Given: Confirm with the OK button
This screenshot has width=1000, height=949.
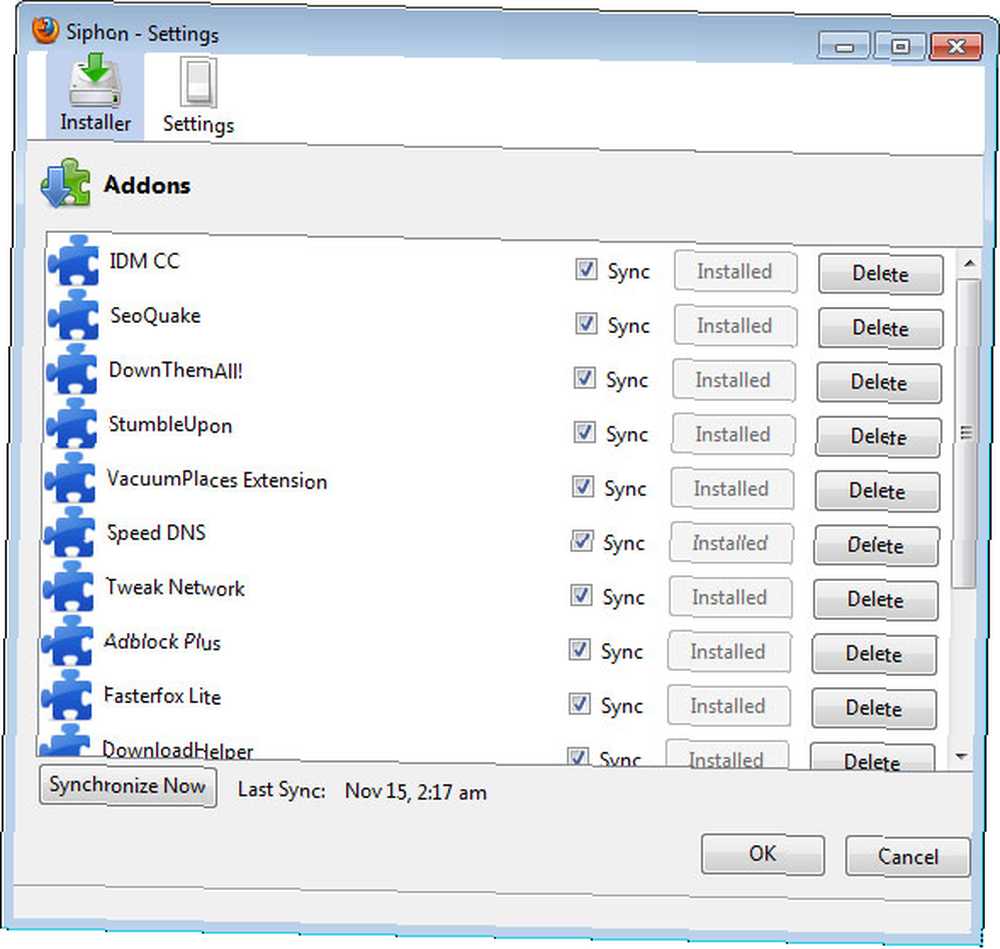Looking at the screenshot, I should pyautogui.click(x=763, y=855).
